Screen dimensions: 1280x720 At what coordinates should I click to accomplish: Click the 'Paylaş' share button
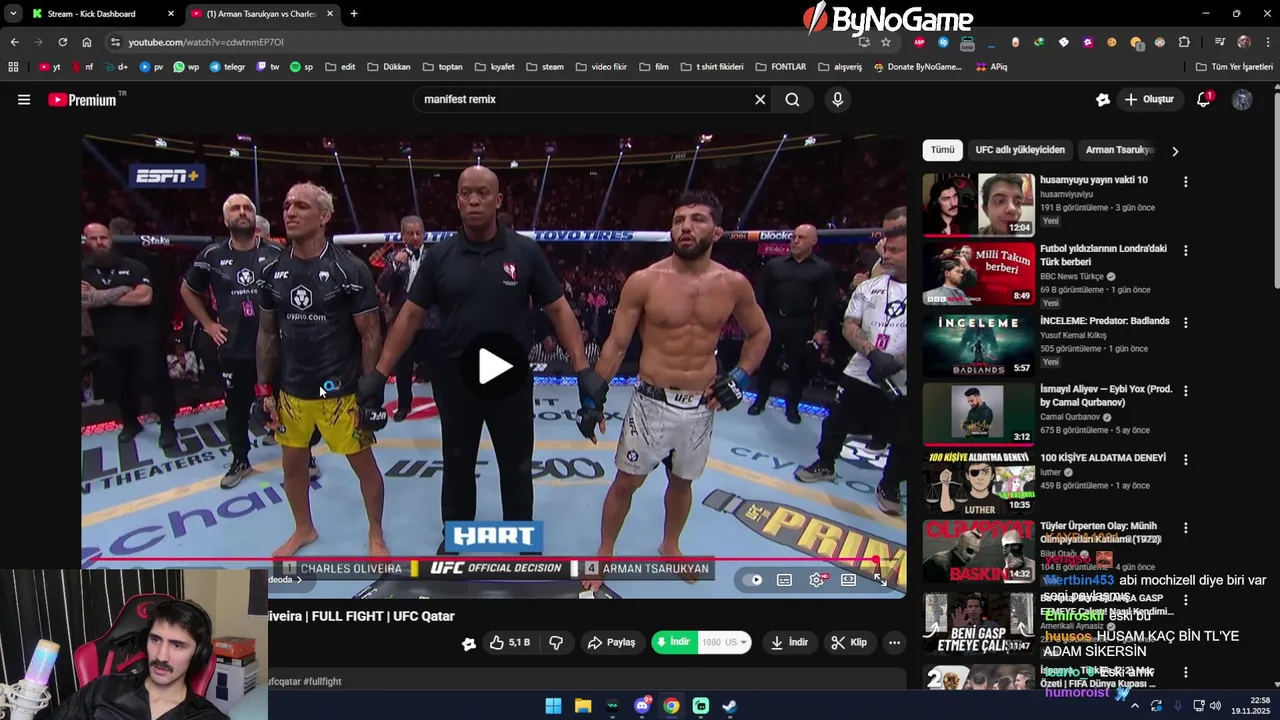(611, 643)
